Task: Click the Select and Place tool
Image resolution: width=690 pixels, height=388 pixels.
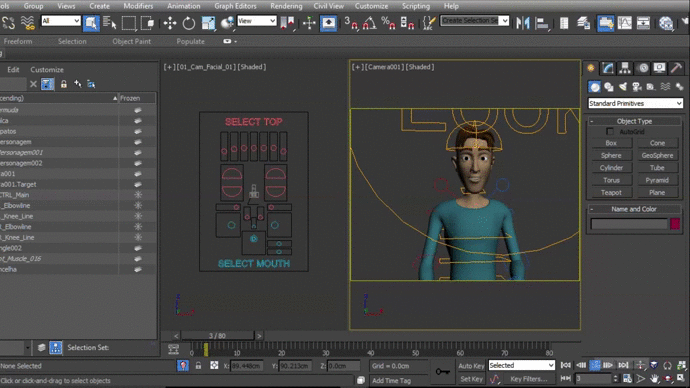Action: 227,23
